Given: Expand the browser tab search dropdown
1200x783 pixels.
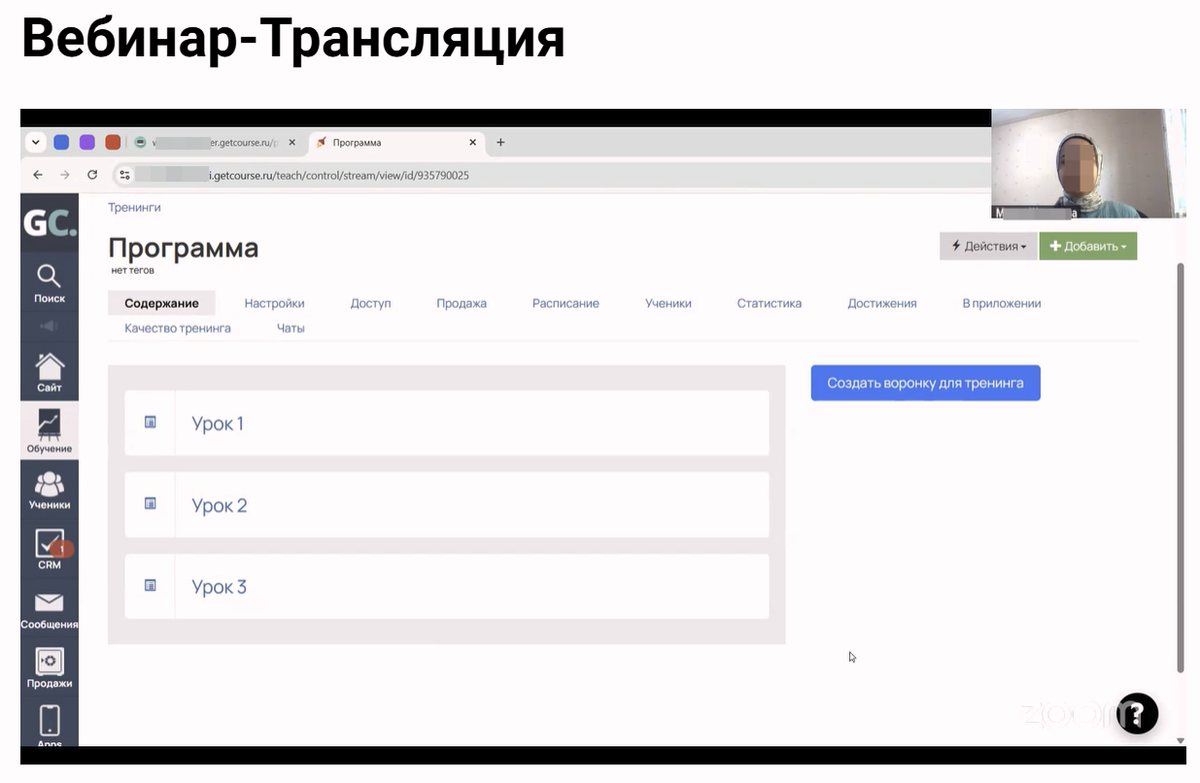Looking at the screenshot, I should click(x=36, y=142).
